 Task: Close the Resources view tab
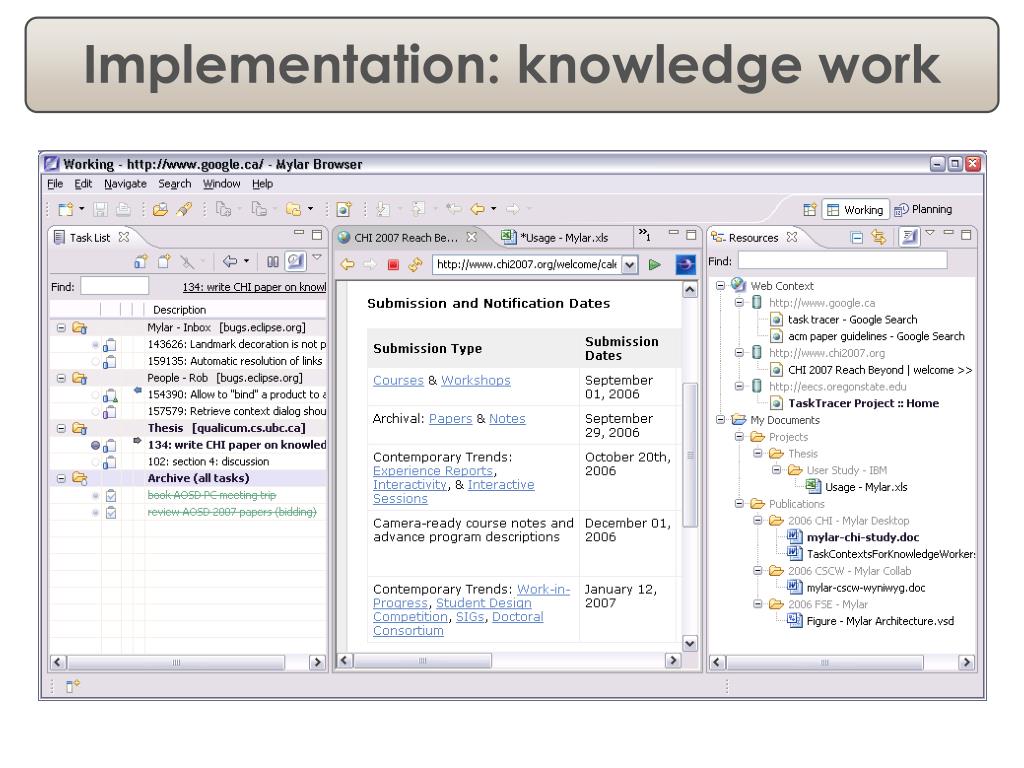click(x=792, y=237)
